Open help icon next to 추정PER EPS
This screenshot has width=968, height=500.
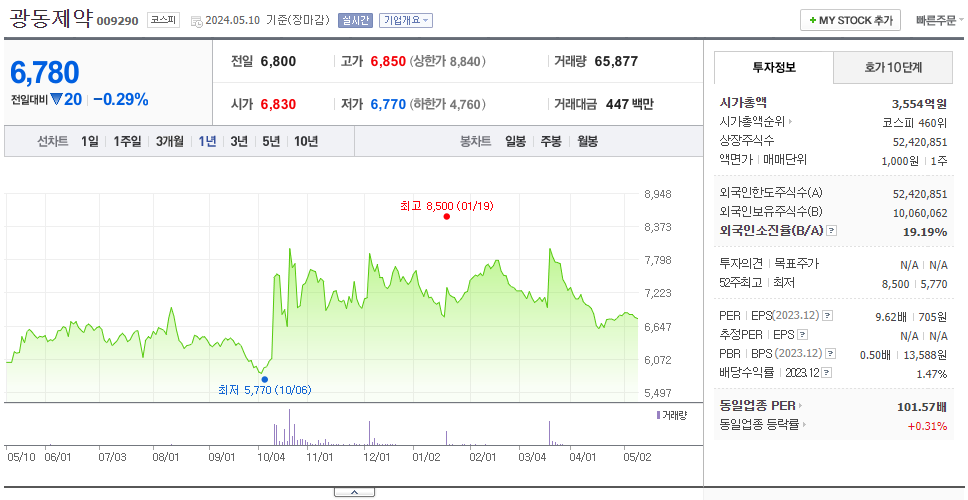802,335
